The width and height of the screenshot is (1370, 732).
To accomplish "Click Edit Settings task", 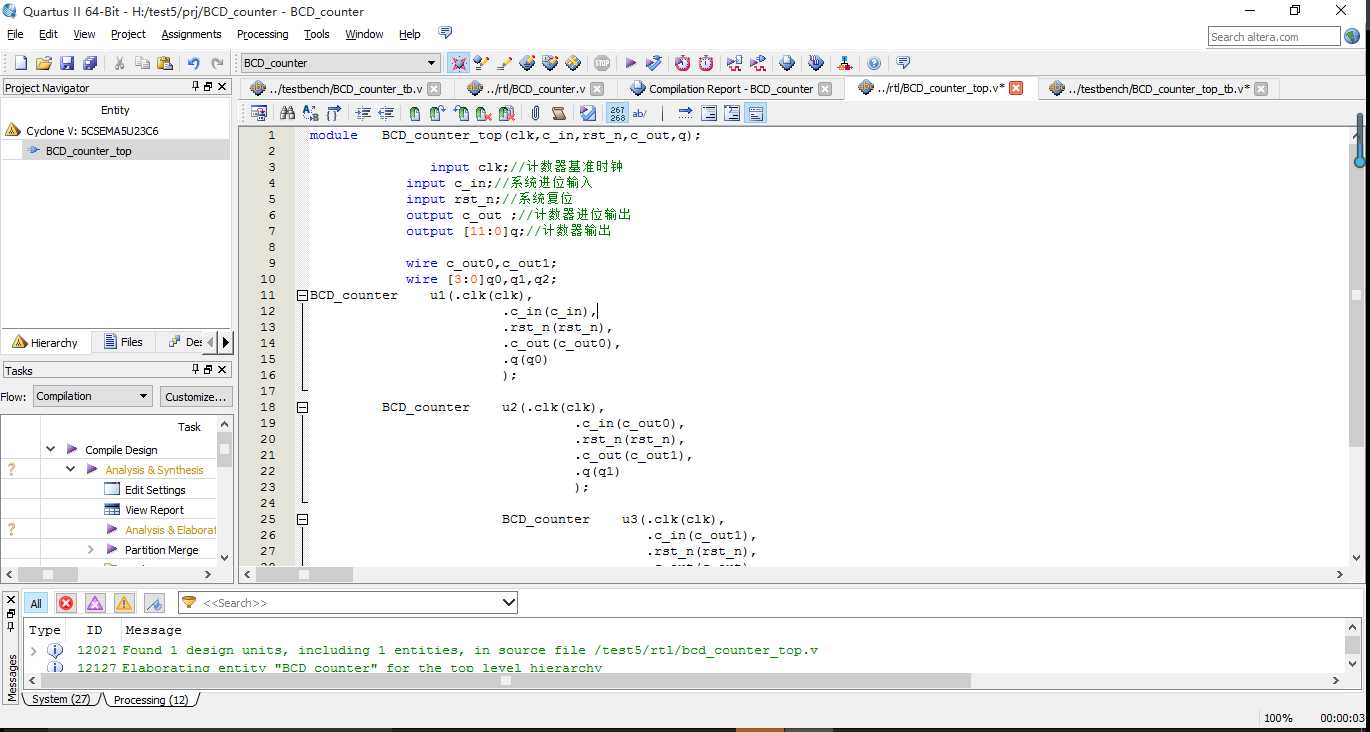I will 155,490.
